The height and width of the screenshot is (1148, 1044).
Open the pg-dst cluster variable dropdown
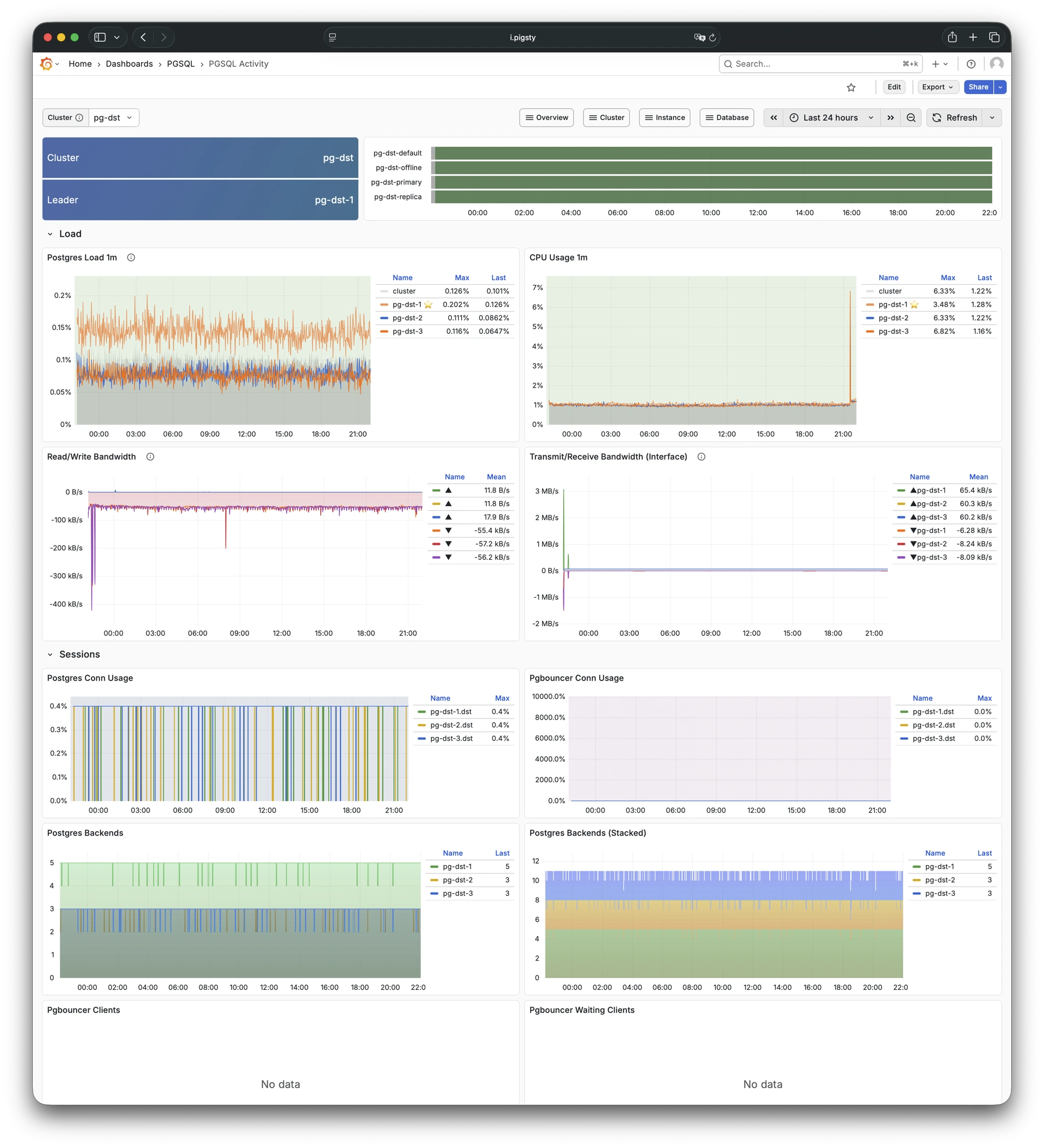[113, 117]
